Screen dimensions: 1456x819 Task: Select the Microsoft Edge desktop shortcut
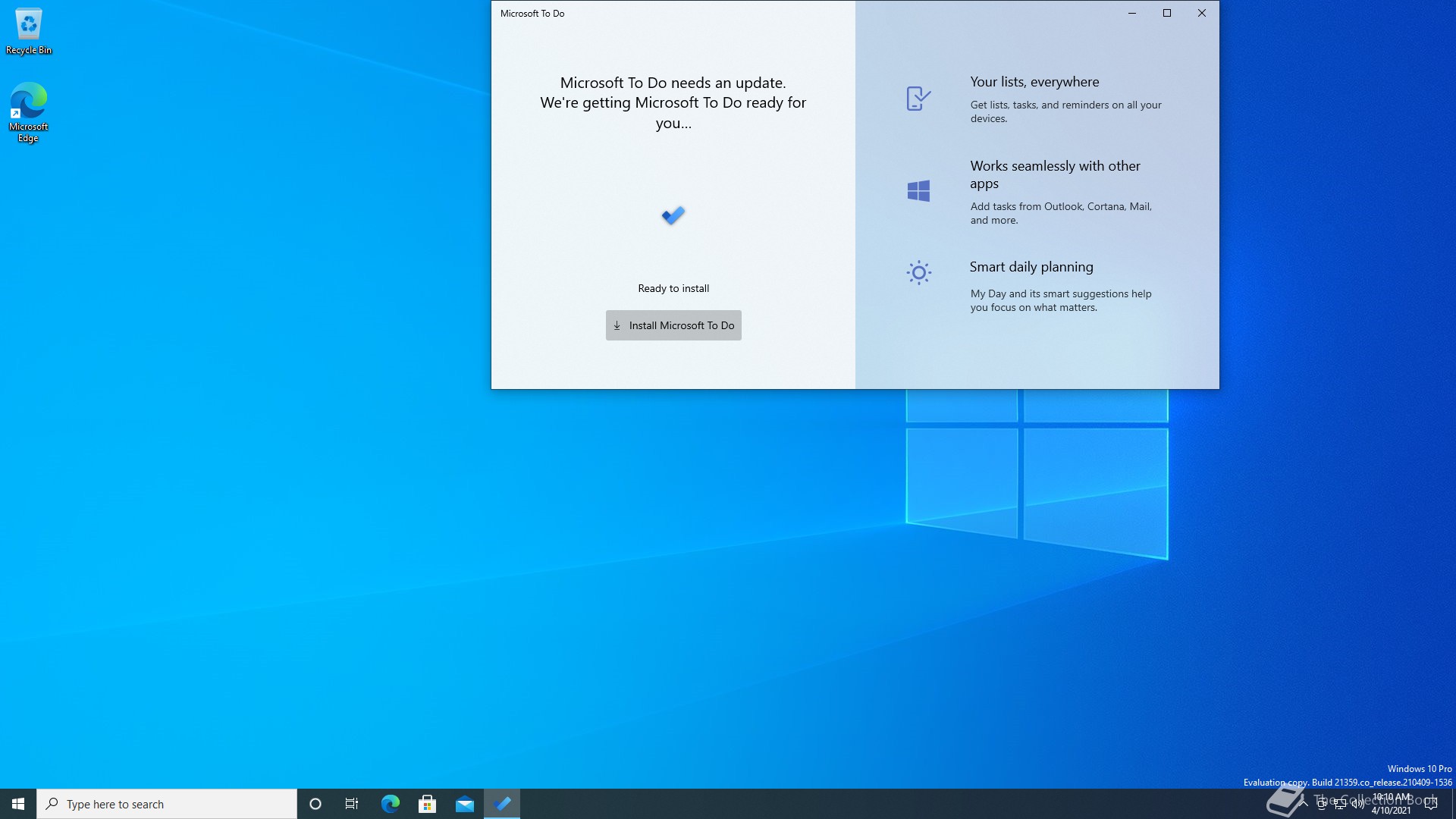29,112
